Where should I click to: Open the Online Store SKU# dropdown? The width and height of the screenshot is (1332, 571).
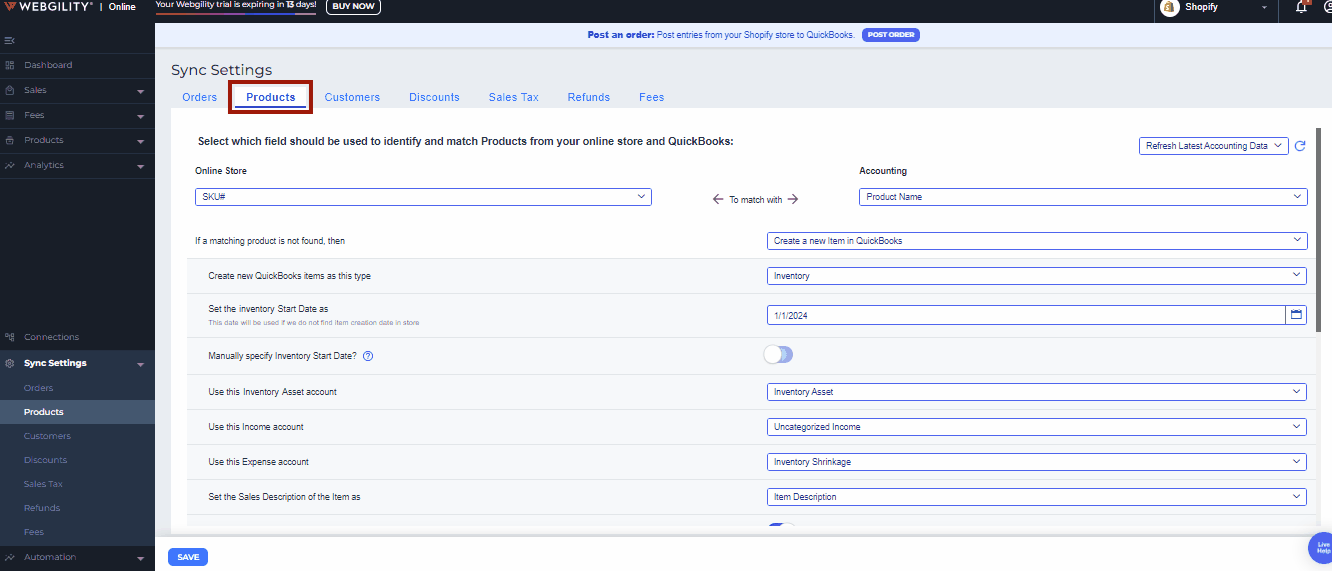coord(423,197)
